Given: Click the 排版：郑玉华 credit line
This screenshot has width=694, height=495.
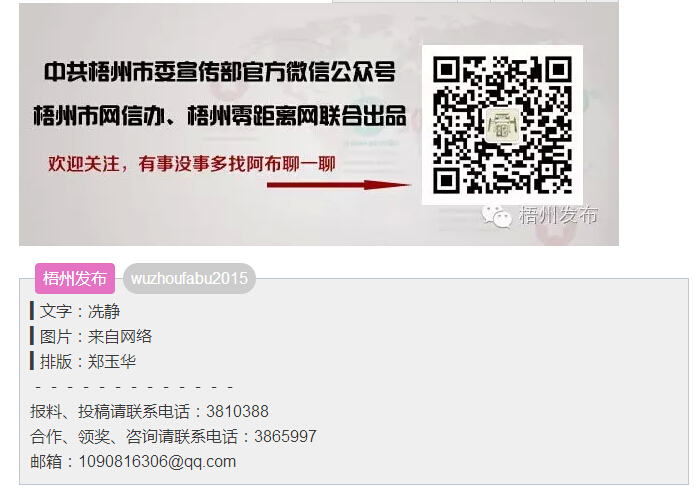Looking at the screenshot, I should 88,362.
